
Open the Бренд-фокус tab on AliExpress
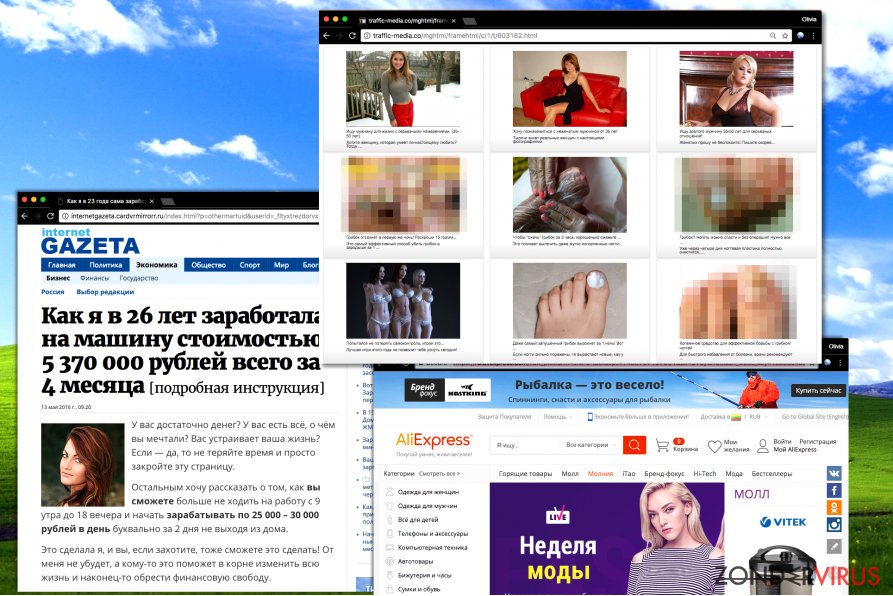(x=664, y=474)
